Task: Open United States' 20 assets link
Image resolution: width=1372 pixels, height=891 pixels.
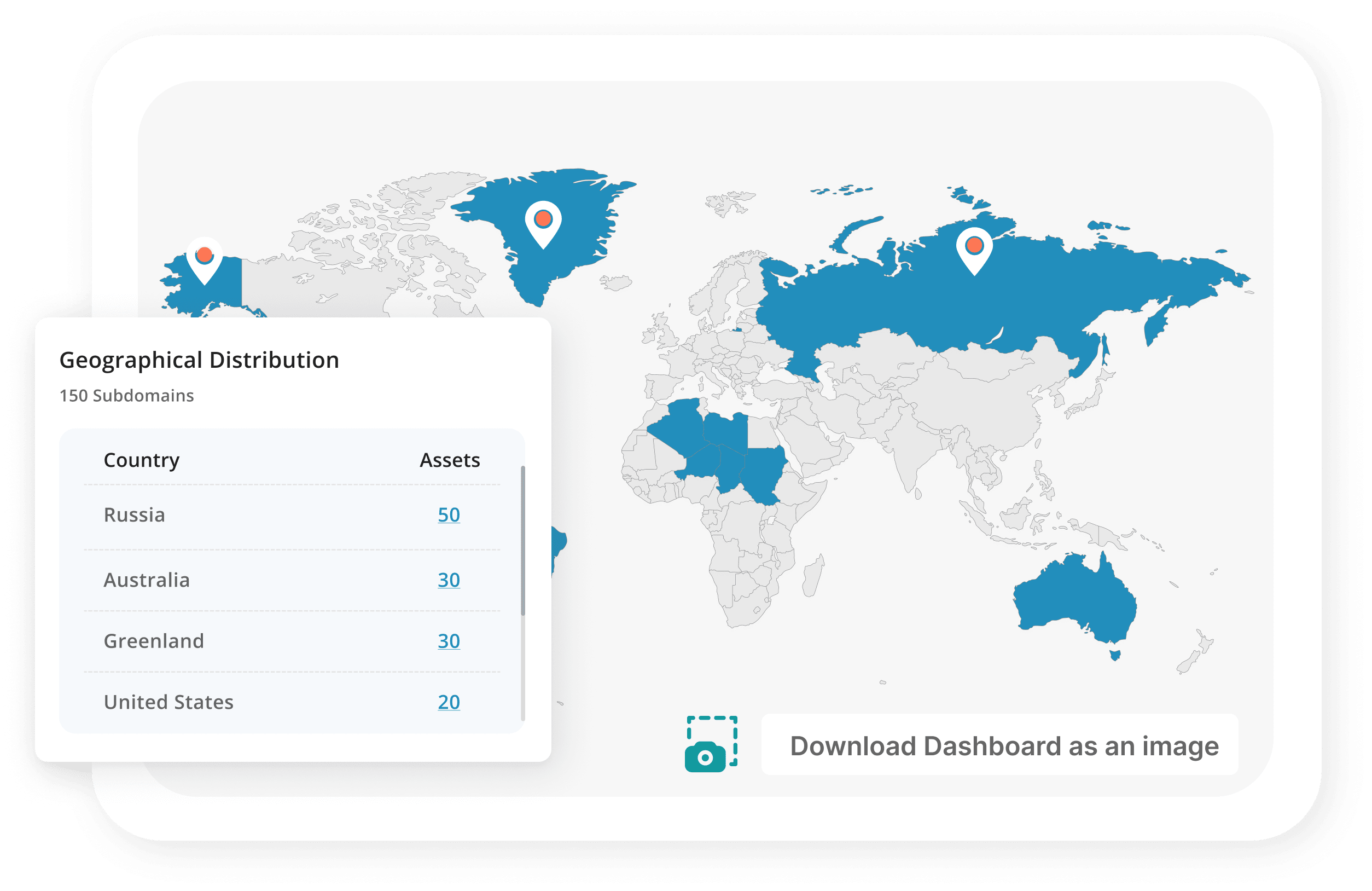Action: 449,702
